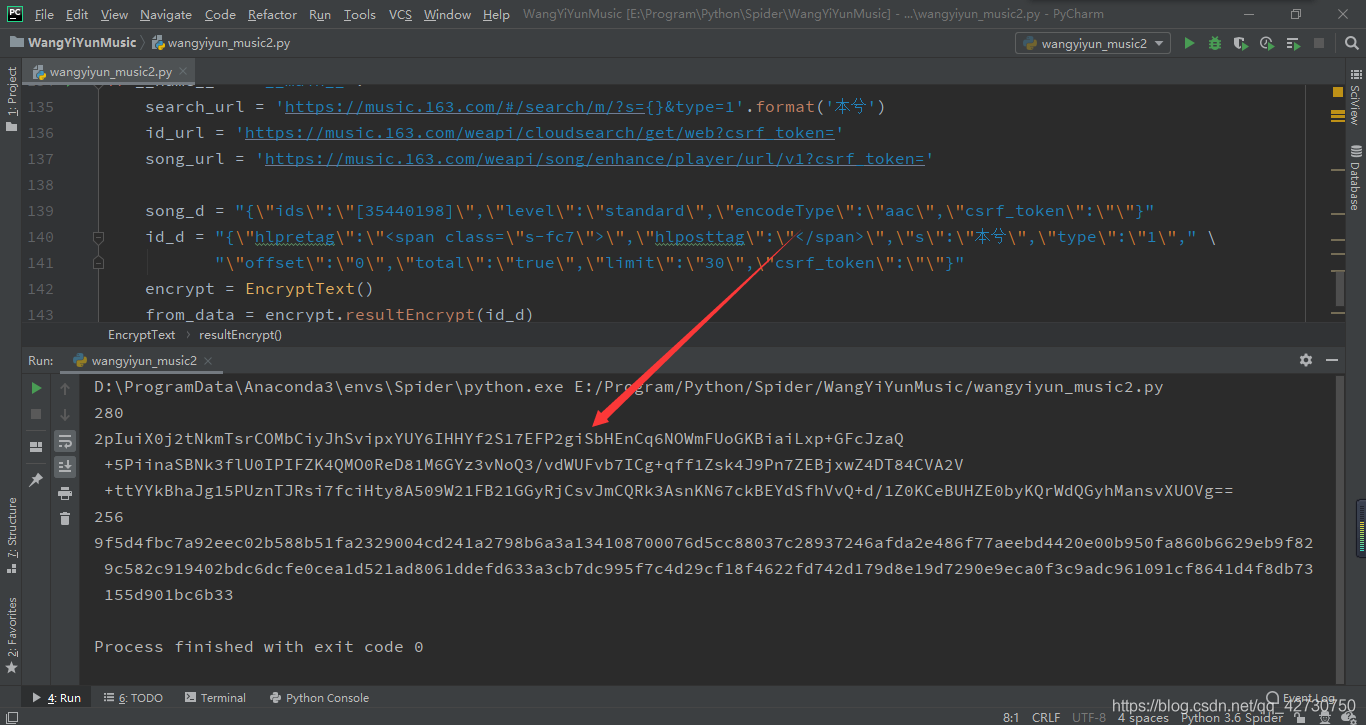Image resolution: width=1366 pixels, height=725 pixels.
Task: Rerun the script from the Run panel
Action: [36, 388]
